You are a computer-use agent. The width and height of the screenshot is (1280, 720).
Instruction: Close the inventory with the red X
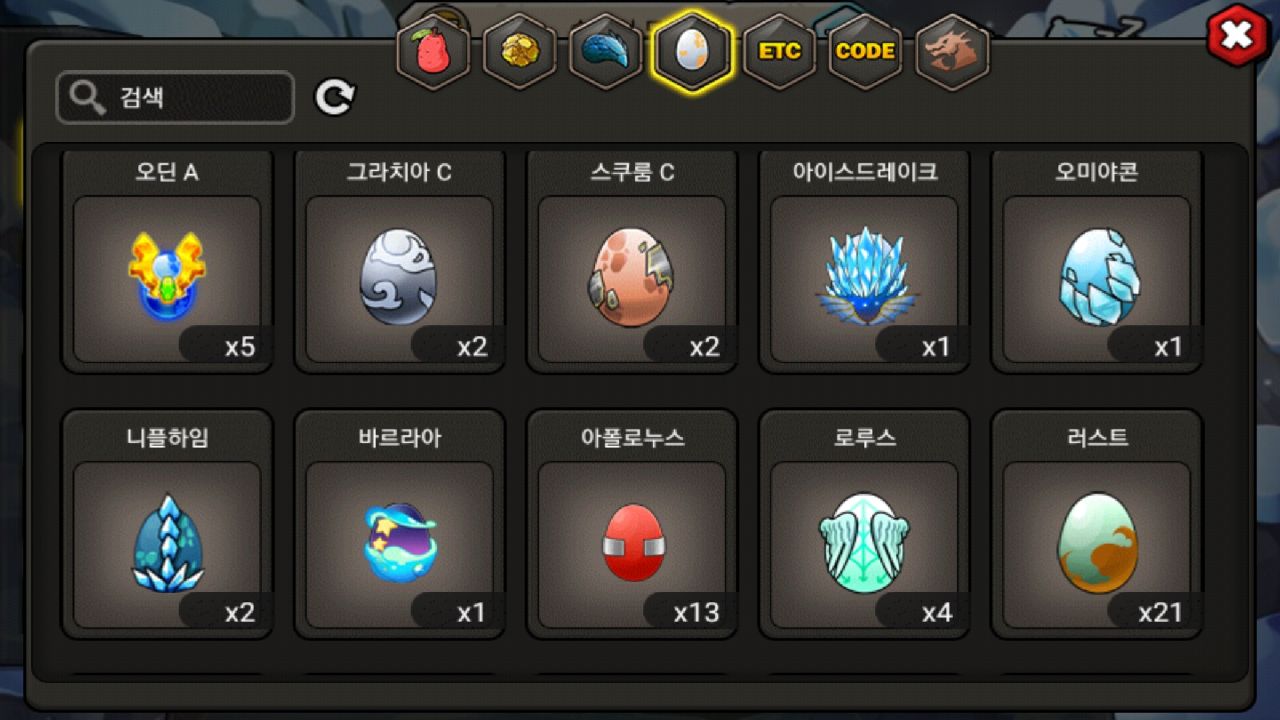[x=1237, y=36]
